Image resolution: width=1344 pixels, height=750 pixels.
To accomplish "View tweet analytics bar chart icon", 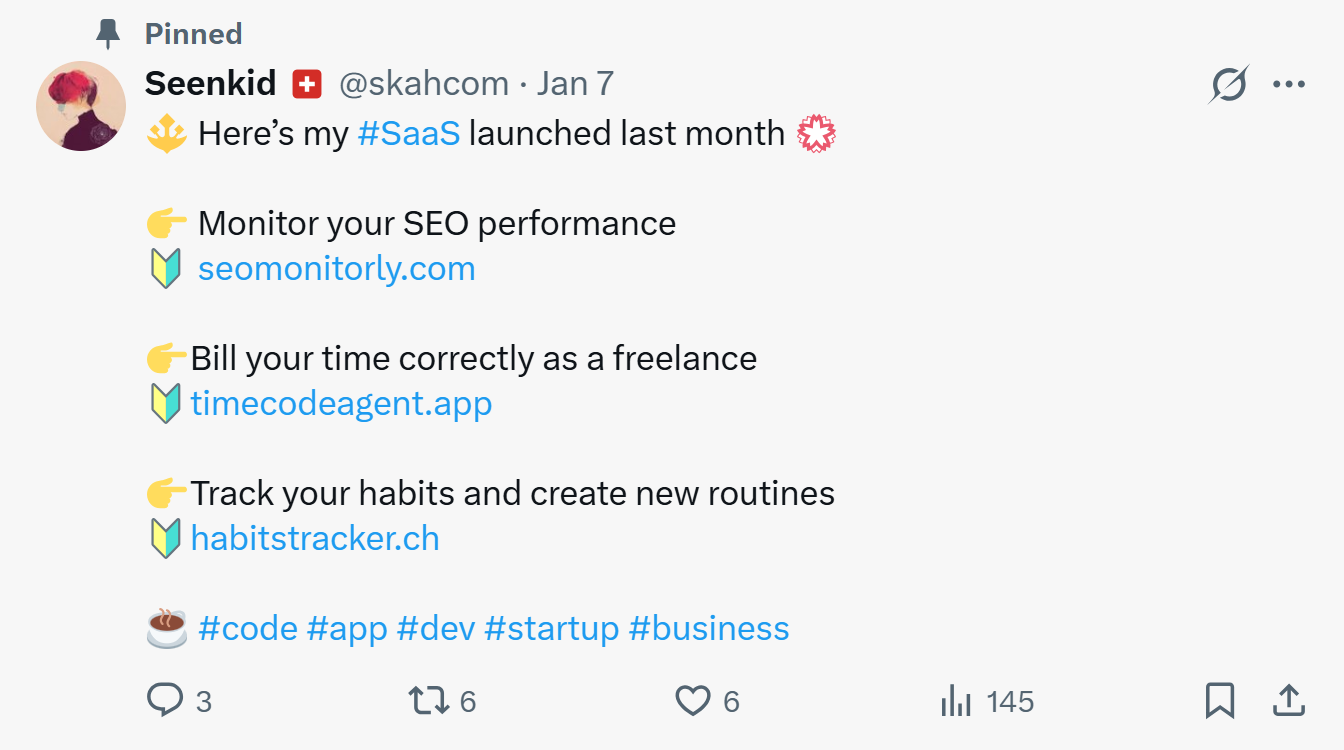I will coord(956,701).
